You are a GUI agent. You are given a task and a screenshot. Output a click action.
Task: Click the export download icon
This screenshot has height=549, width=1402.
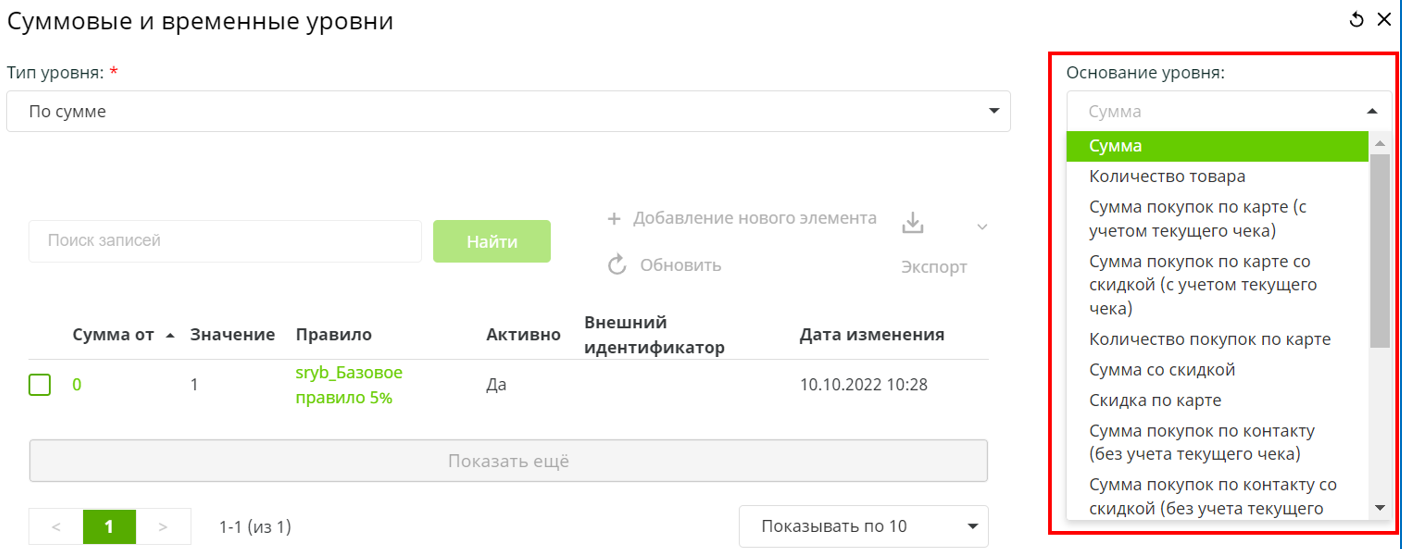912,224
